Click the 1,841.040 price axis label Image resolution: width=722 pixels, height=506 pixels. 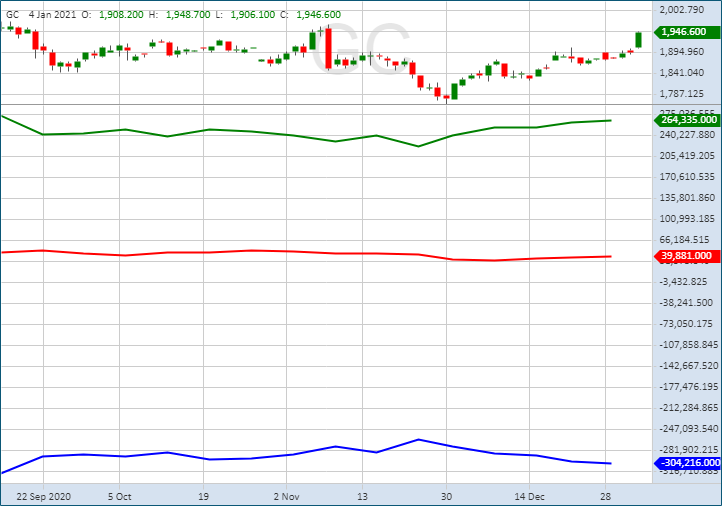point(682,73)
